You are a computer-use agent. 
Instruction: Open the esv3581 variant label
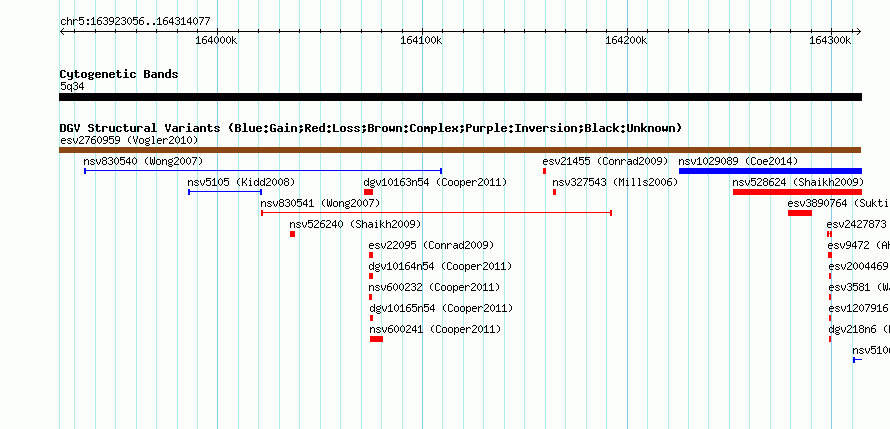859,287
